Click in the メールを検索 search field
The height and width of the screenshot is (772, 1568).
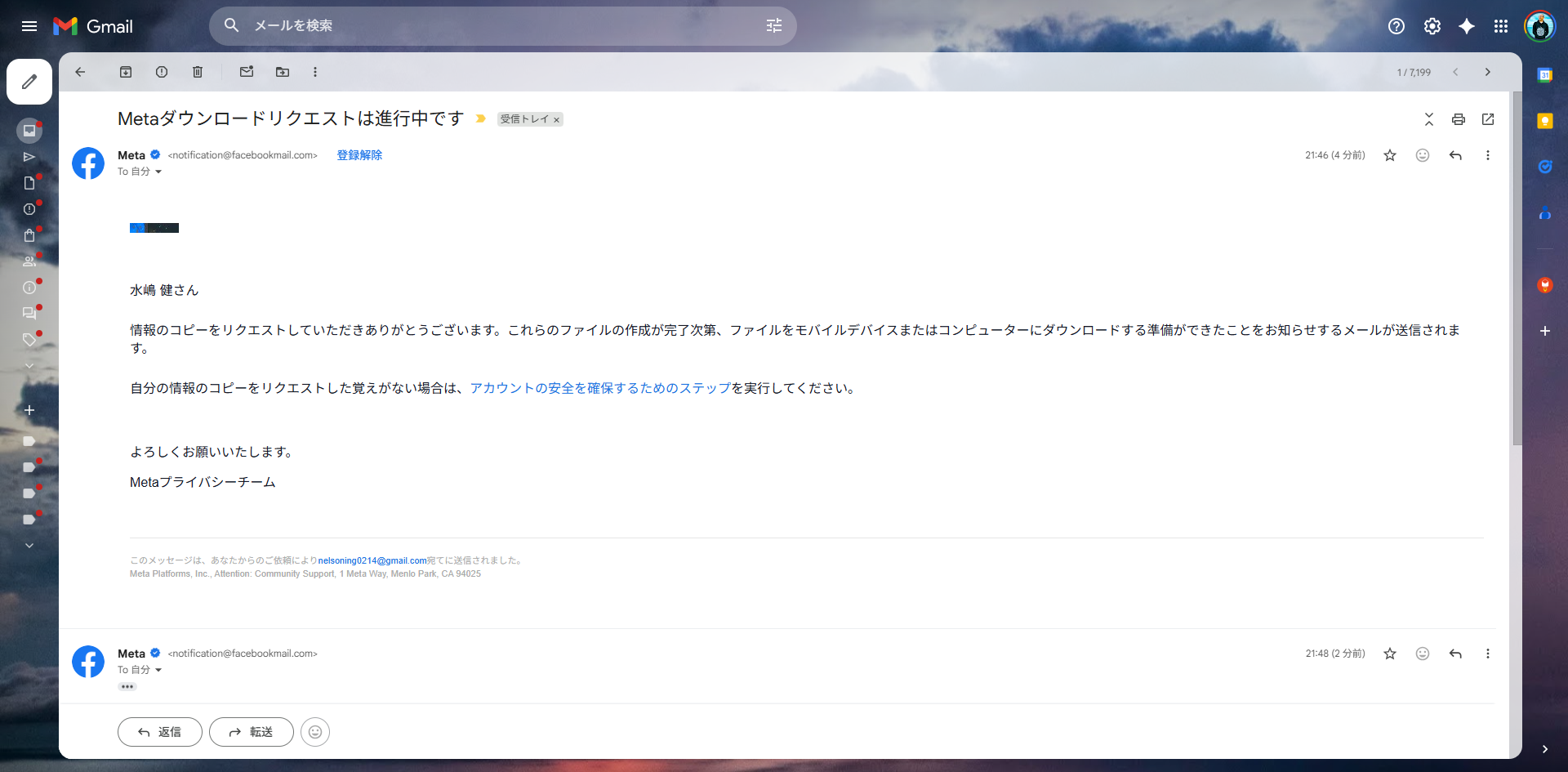(490, 26)
